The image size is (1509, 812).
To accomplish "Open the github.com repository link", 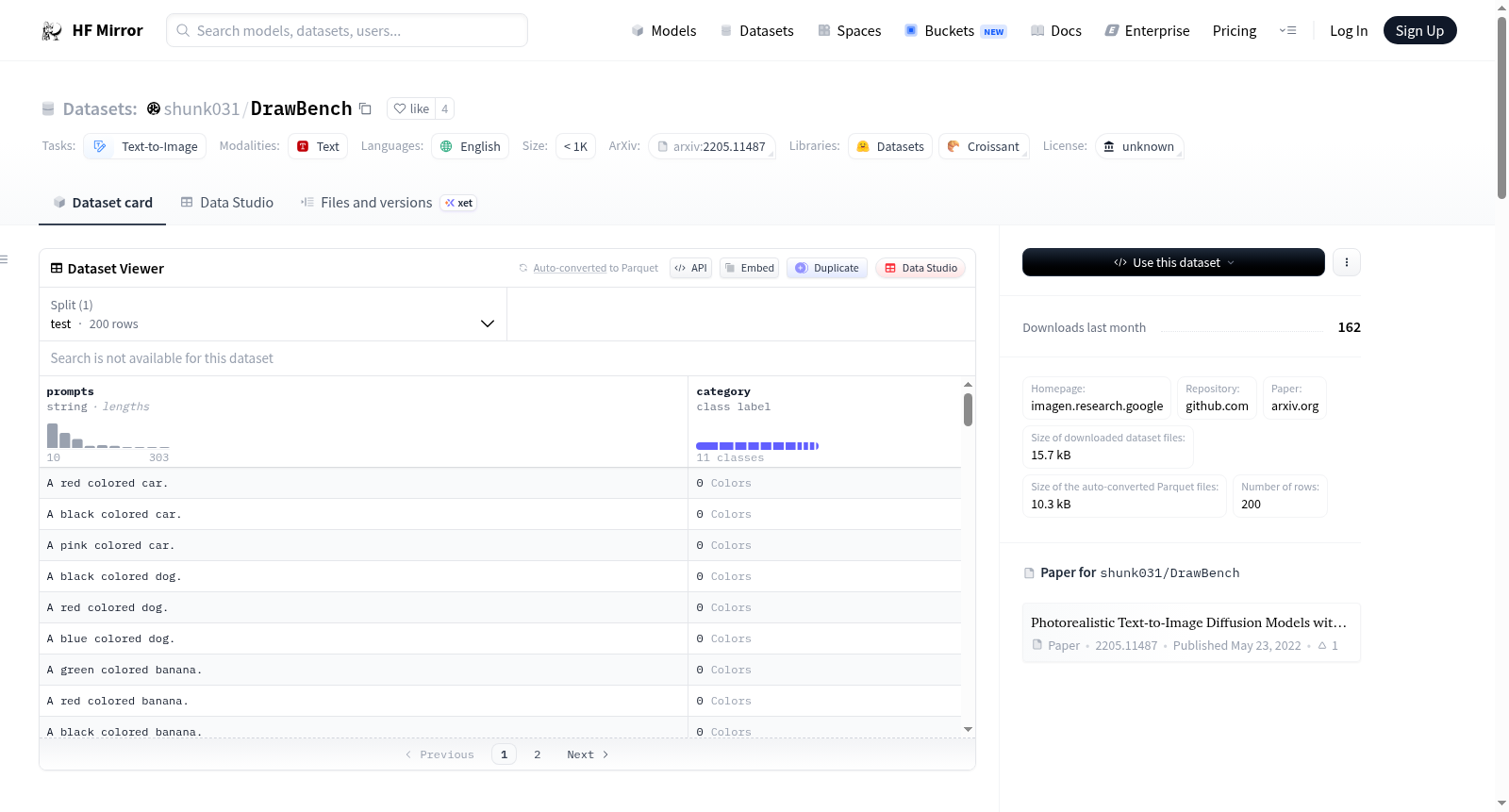I will [x=1217, y=397].
